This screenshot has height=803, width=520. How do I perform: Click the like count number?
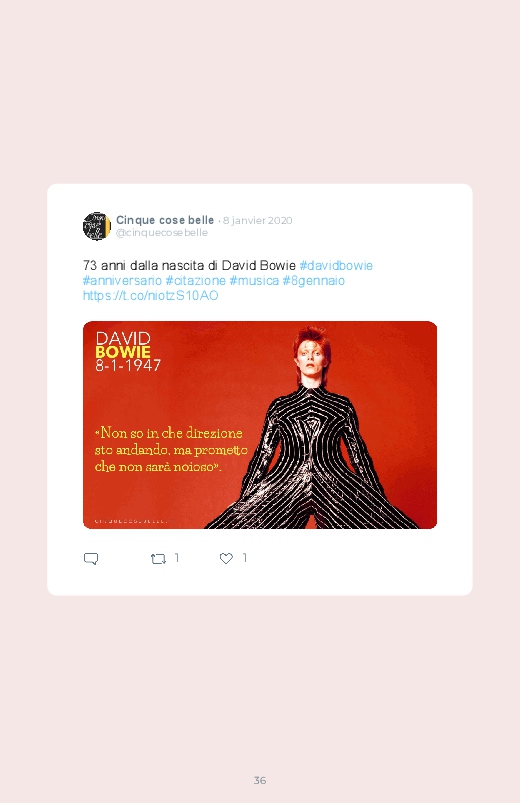pyautogui.click(x=245, y=558)
